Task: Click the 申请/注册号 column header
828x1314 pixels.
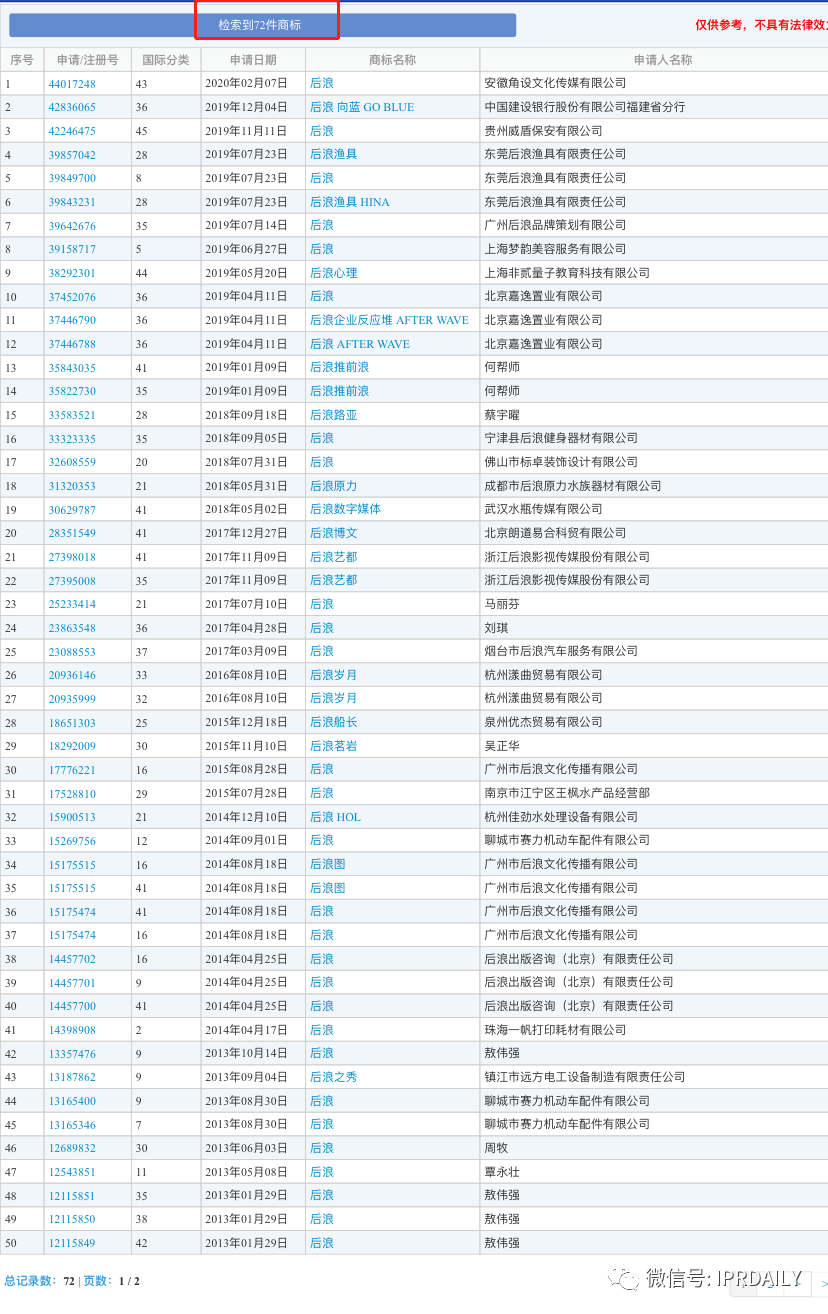Action: (87, 60)
